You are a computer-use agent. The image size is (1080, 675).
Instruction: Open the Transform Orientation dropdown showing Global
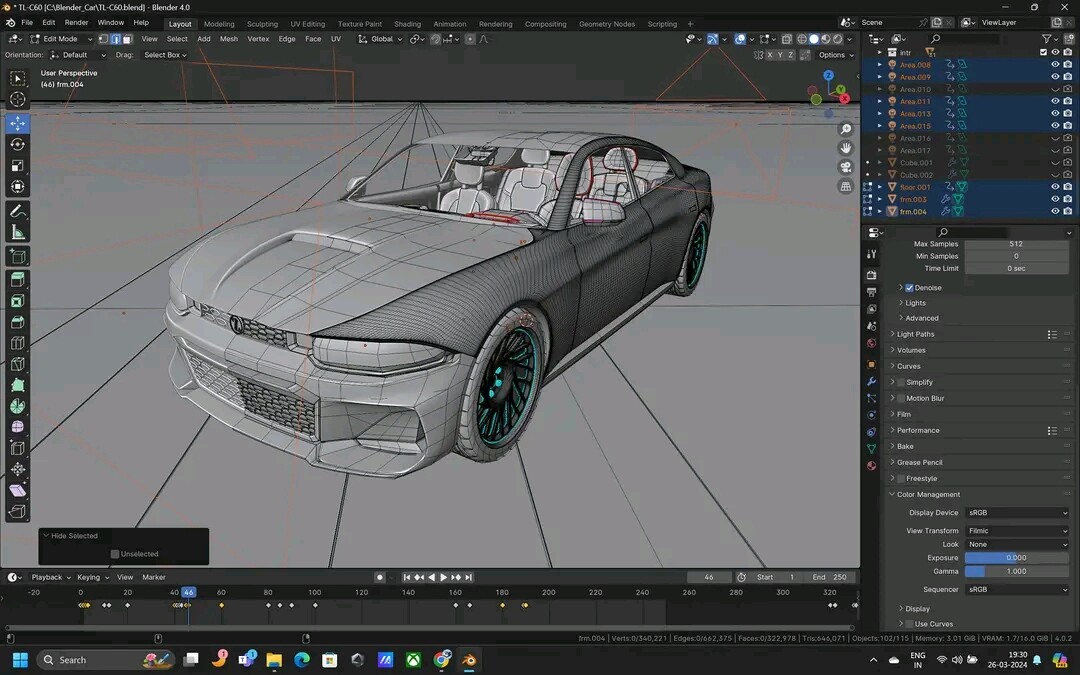(383, 39)
